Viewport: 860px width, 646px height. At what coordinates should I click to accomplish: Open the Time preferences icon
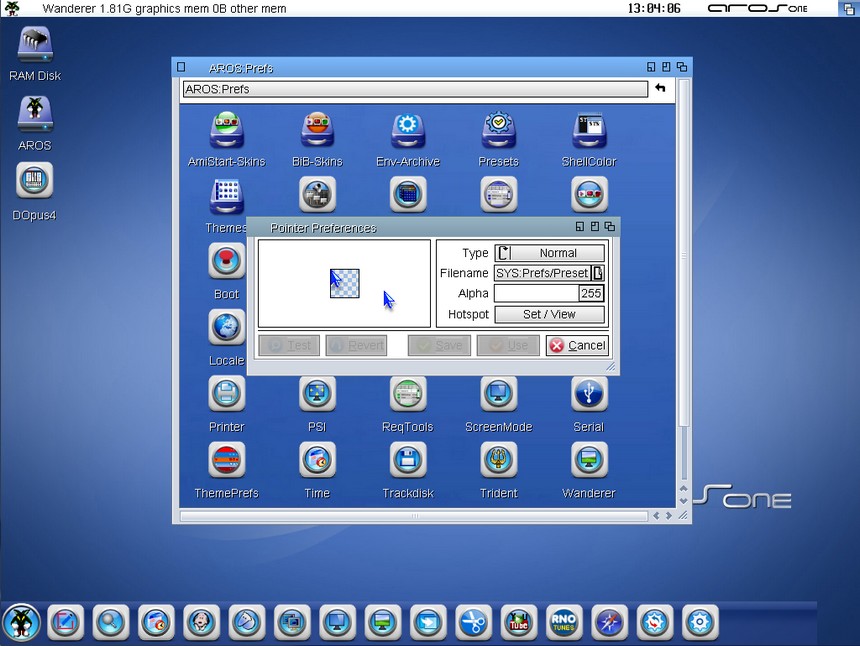(x=317, y=460)
